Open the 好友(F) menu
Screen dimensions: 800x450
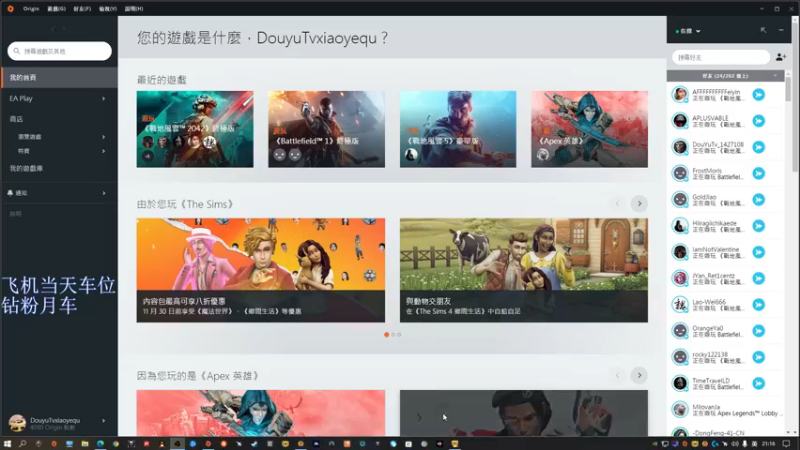point(82,9)
